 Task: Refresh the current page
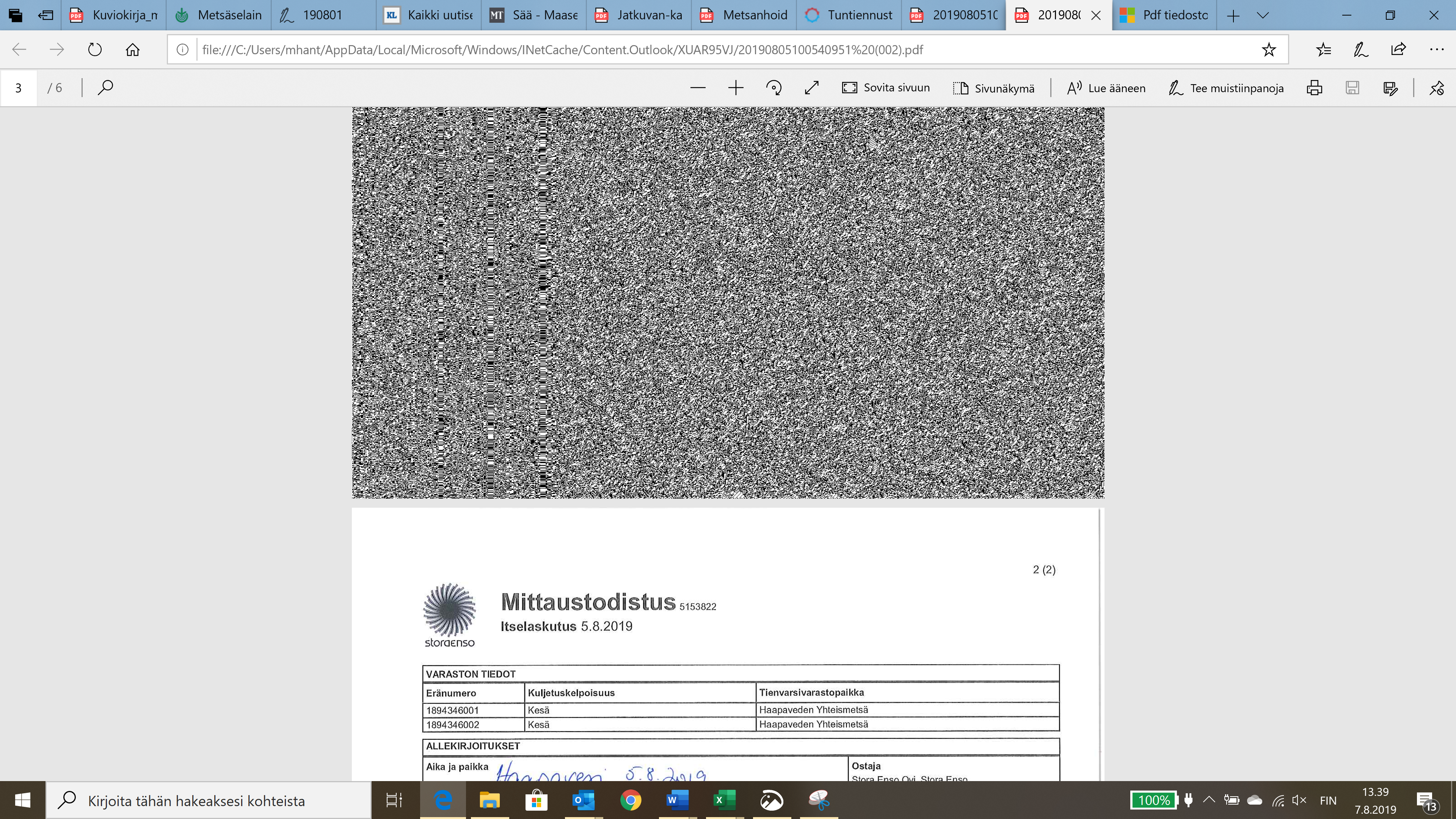(94, 50)
